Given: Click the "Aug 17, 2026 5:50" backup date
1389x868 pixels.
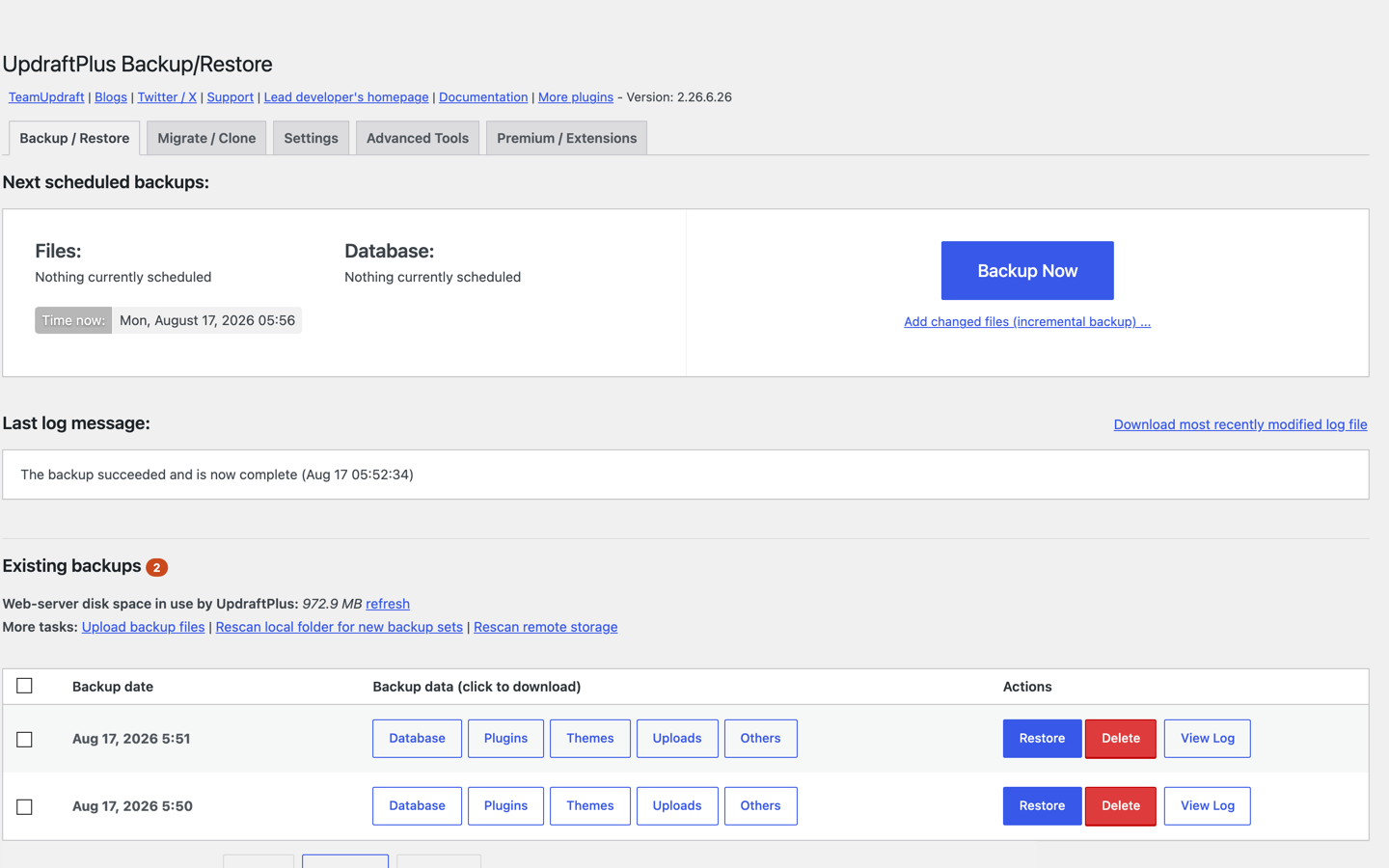Looking at the screenshot, I should 132,806.
